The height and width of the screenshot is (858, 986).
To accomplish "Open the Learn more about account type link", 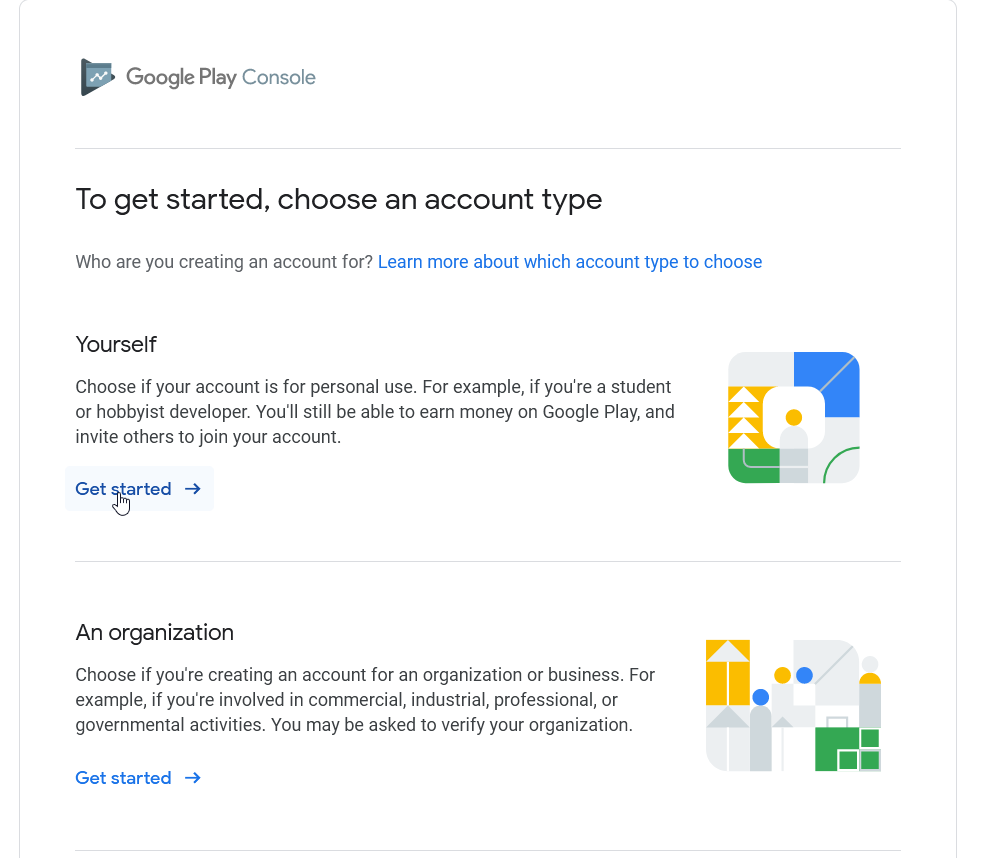I will point(570,262).
